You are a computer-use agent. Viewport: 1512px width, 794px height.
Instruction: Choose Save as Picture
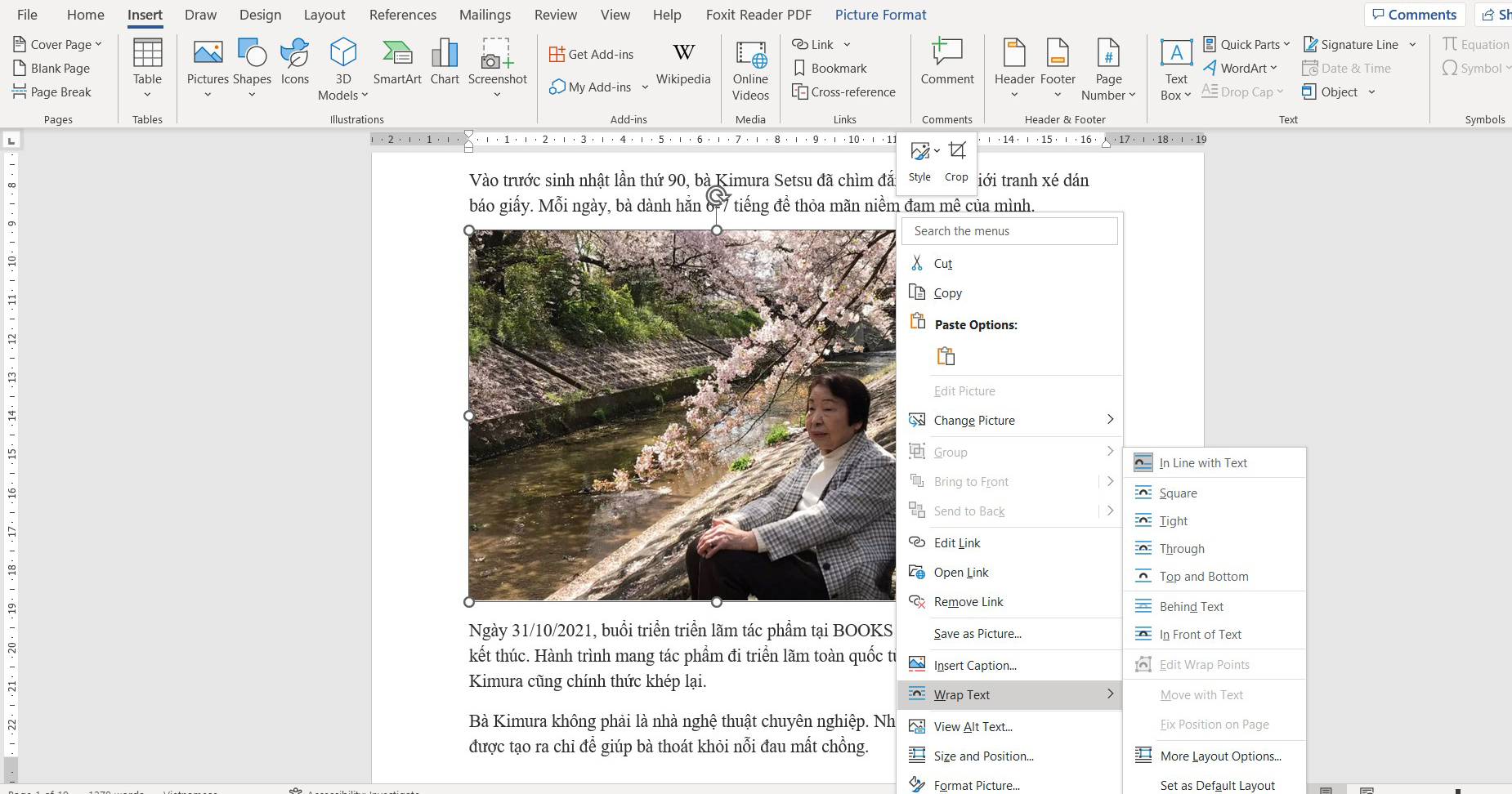[1010, 633]
